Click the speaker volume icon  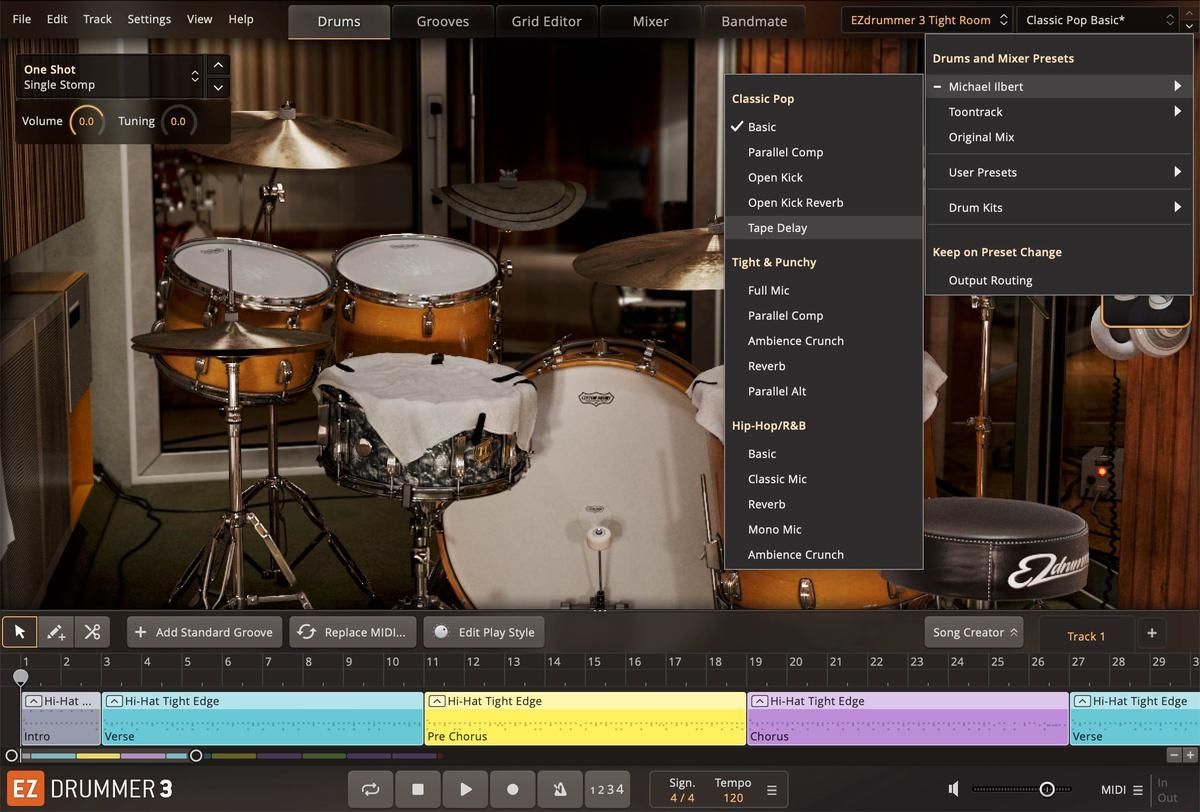(x=955, y=790)
